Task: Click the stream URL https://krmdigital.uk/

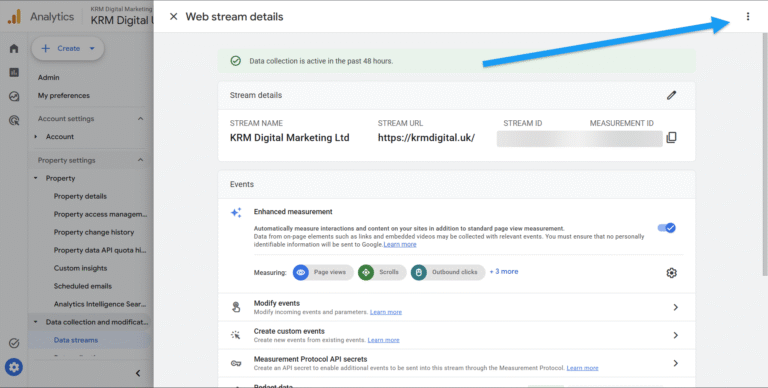Action: (x=426, y=138)
